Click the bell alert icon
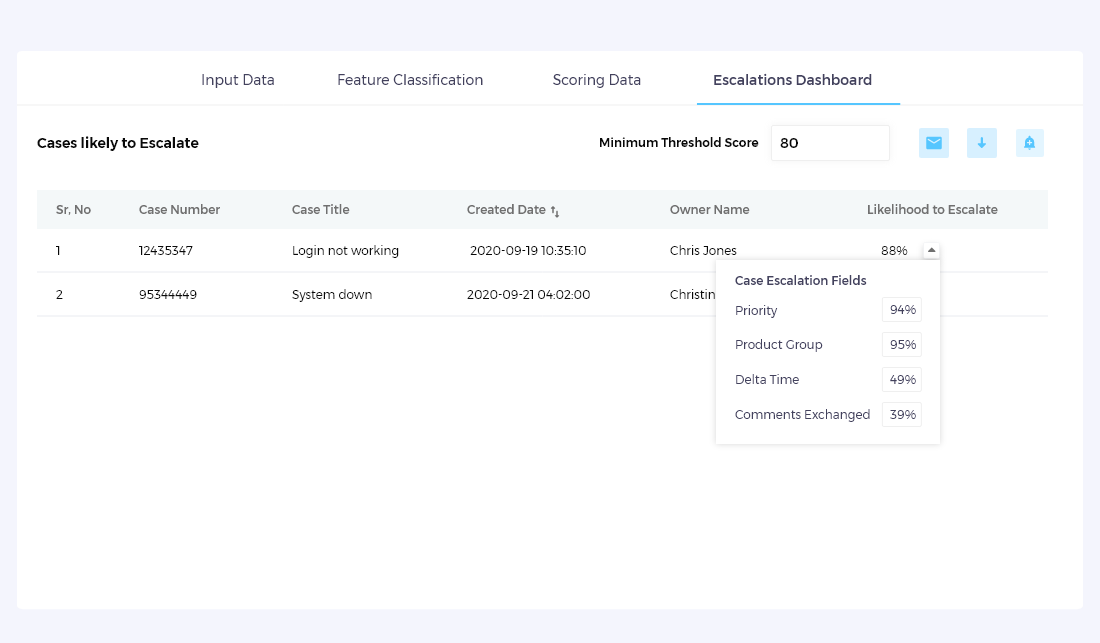The height and width of the screenshot is (643, 1100). pos(1029,143)
